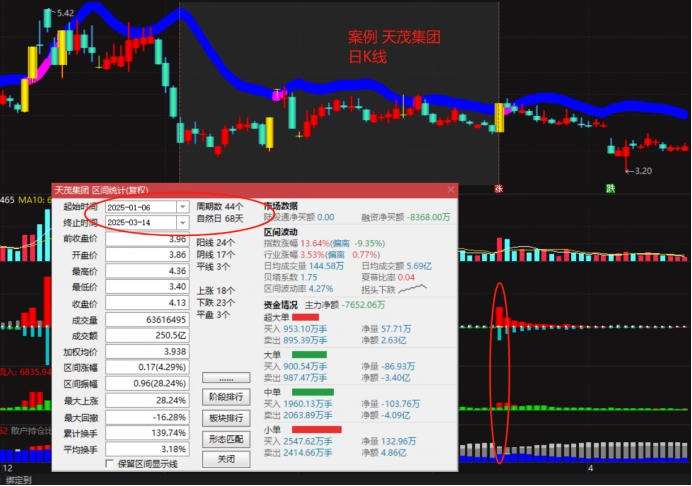Screen dimensions: 692x486
Task: Click the 形态匹配 button
Action: coord(226,439)
